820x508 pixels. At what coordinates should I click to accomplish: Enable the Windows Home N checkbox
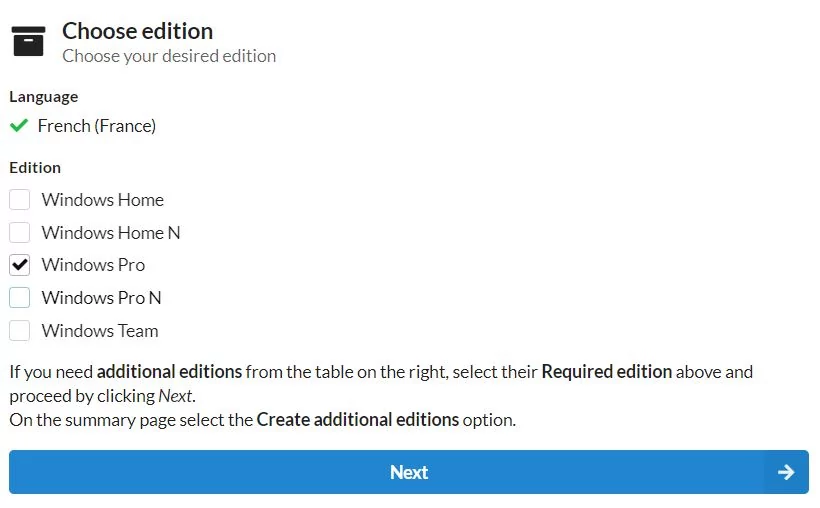(19, 233)
